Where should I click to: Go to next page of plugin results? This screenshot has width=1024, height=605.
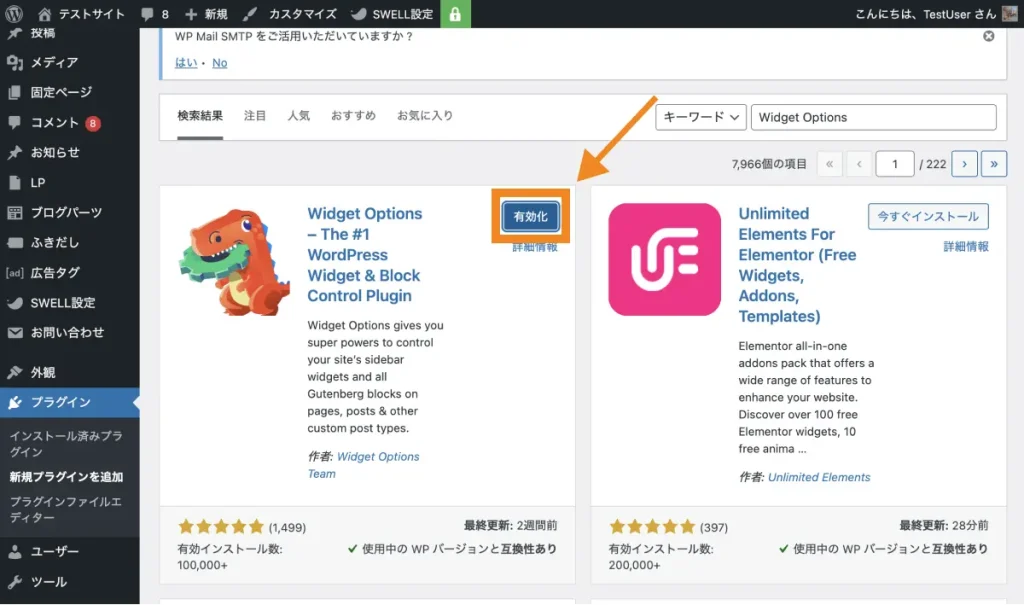pyautogui.click(x=964, y=164)
